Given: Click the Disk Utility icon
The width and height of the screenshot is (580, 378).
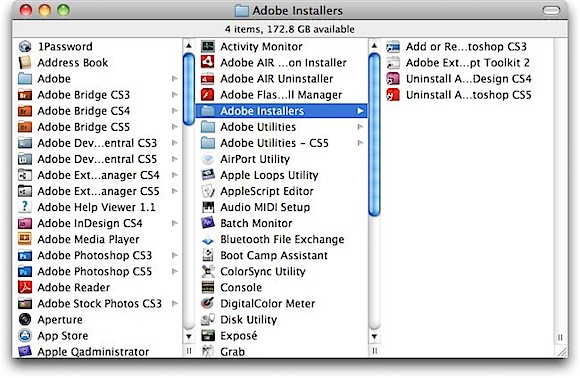Looking at the screenshot, I should [x=208, y=319].
